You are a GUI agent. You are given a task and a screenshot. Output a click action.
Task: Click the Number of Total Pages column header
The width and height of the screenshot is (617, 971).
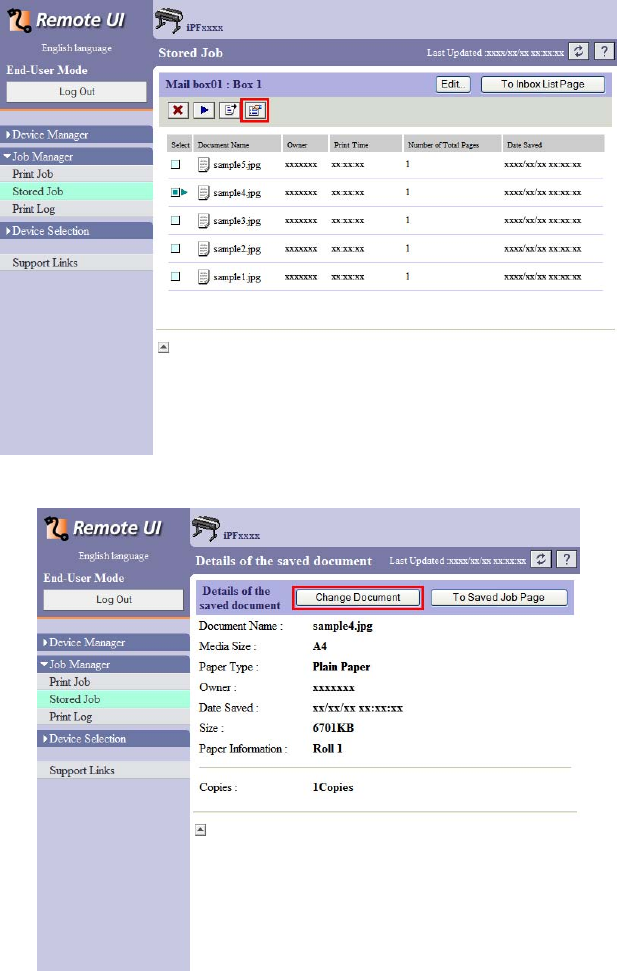tap(443, 145)
